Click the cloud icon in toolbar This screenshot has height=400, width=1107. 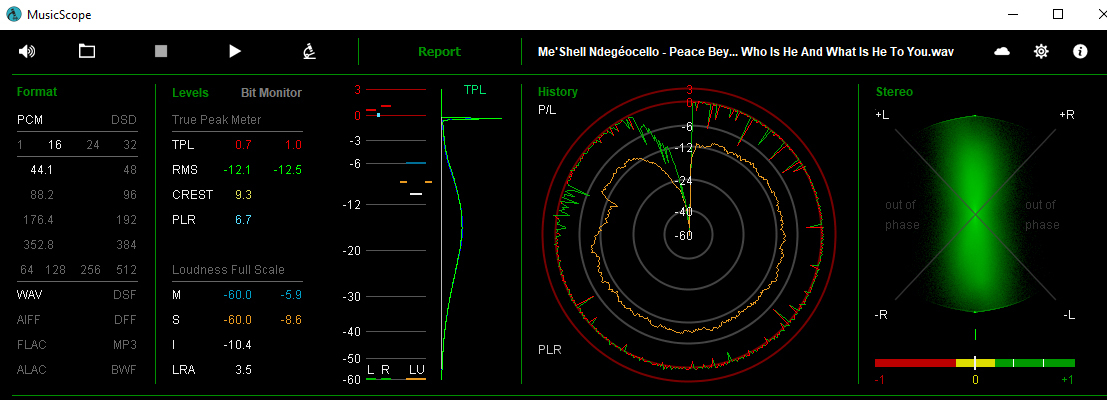pyautogui.click(x=1002, y=51)
